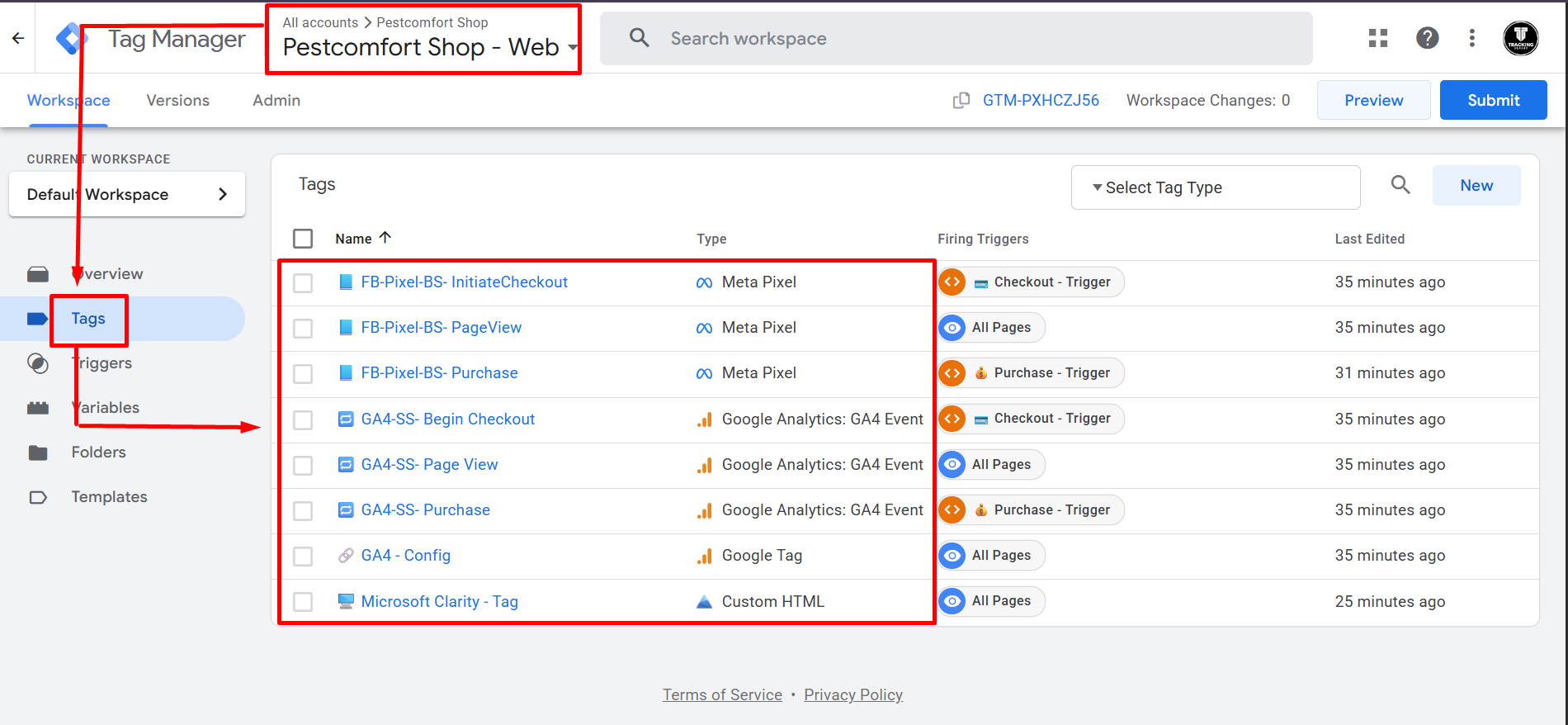
Task: Click the Tag Manager logo icon
Action: (72, 38)
